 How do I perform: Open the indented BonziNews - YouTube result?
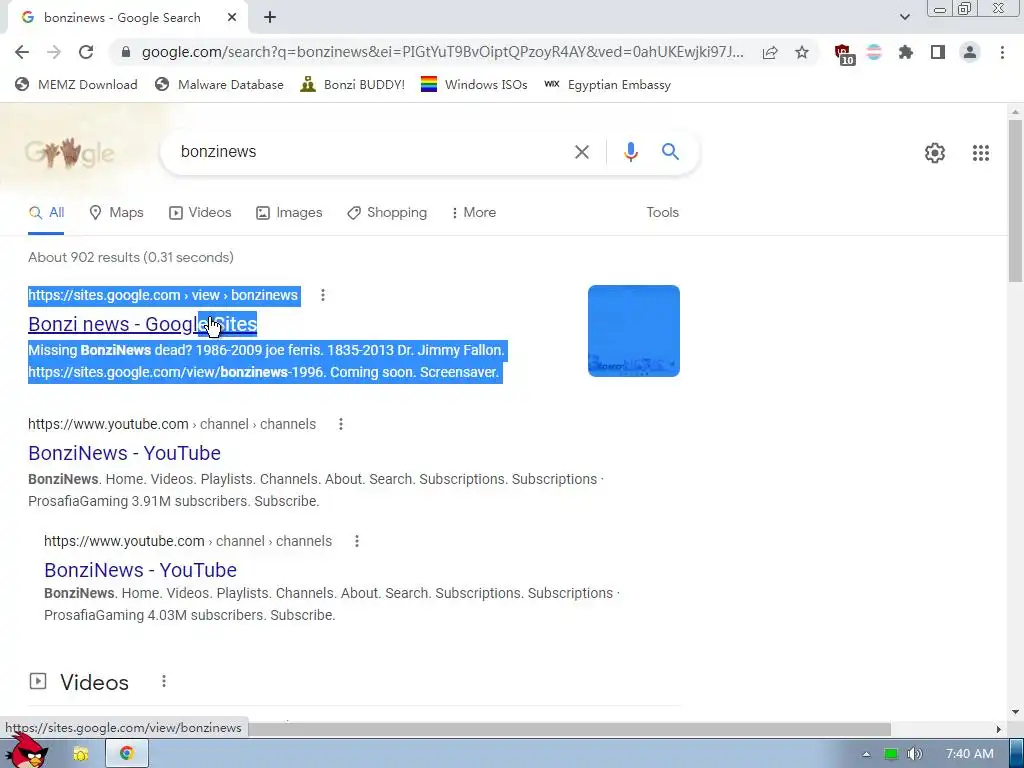140,570
